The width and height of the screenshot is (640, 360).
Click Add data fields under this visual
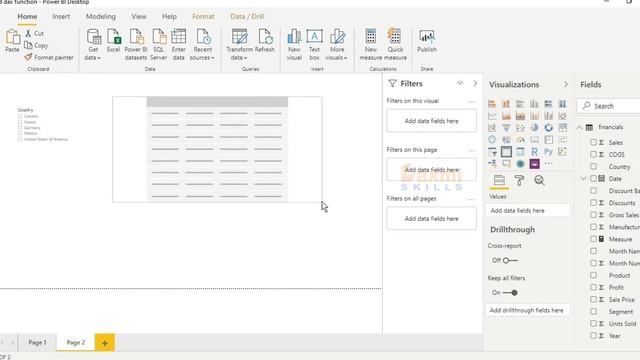(431, 121)
